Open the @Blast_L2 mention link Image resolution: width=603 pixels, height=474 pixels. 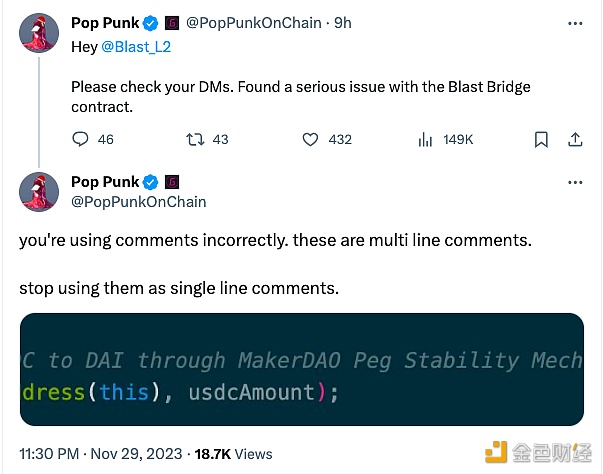[136, 47]
